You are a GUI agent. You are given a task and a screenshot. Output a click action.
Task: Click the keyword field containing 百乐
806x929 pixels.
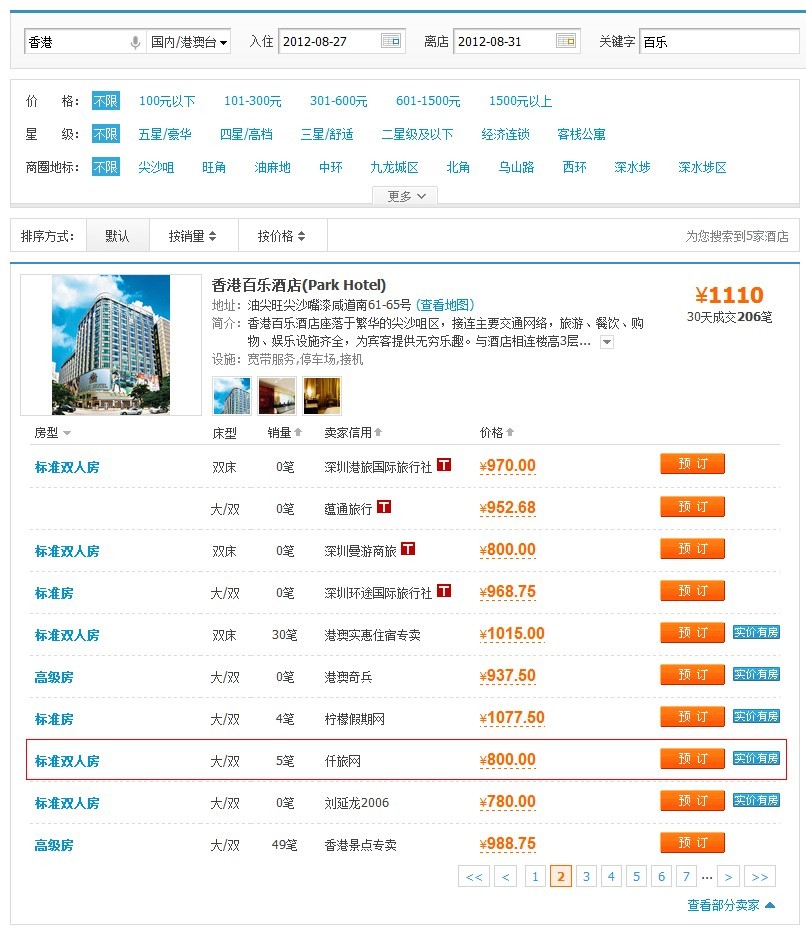pyautogui.click(x=719, y=42)
